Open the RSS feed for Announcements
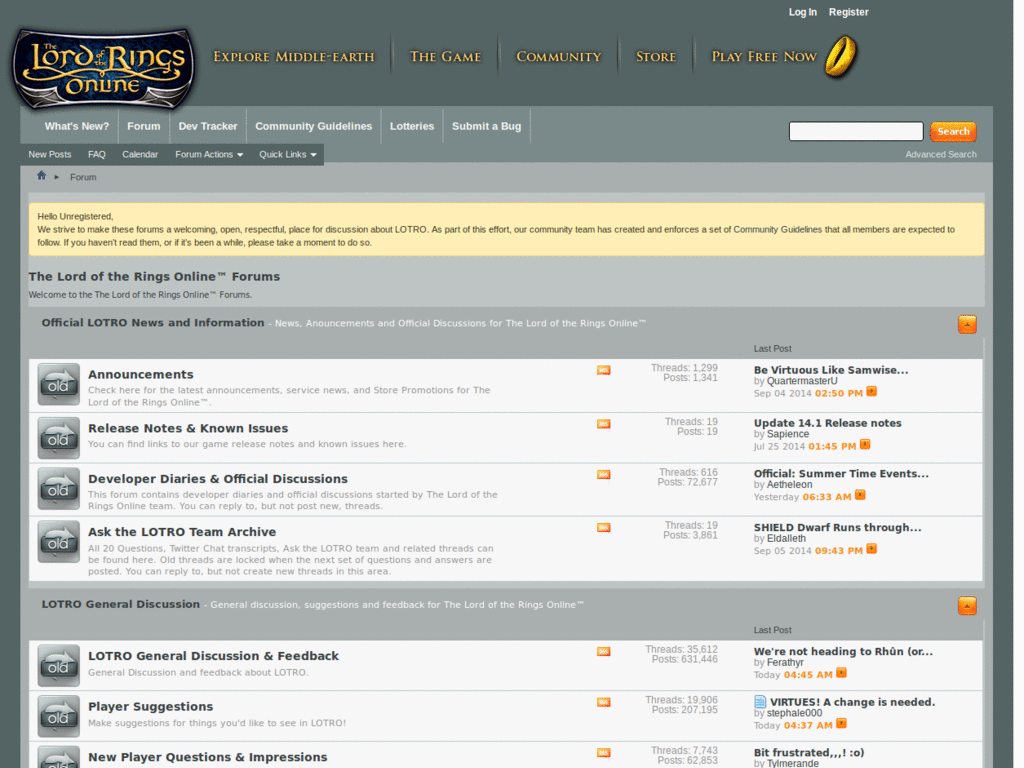Viewport: 1024px width, 768px height. click(x=603, y=370)
